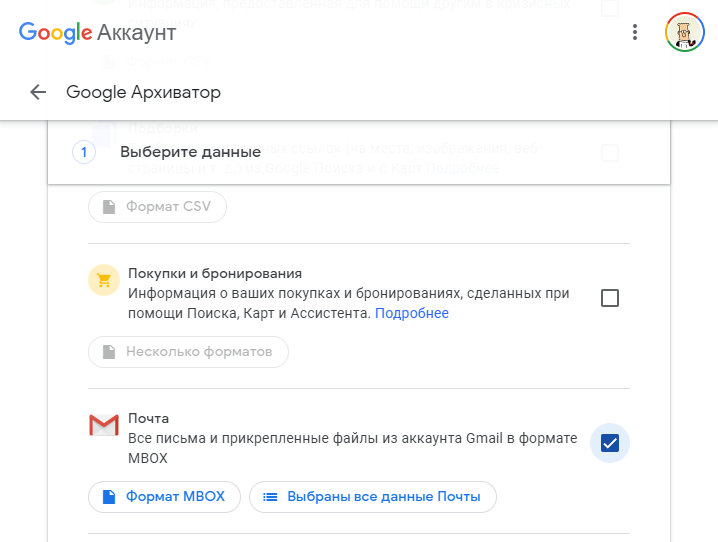
Task: Click the step number 1 circle
Action: coord(84,152)
